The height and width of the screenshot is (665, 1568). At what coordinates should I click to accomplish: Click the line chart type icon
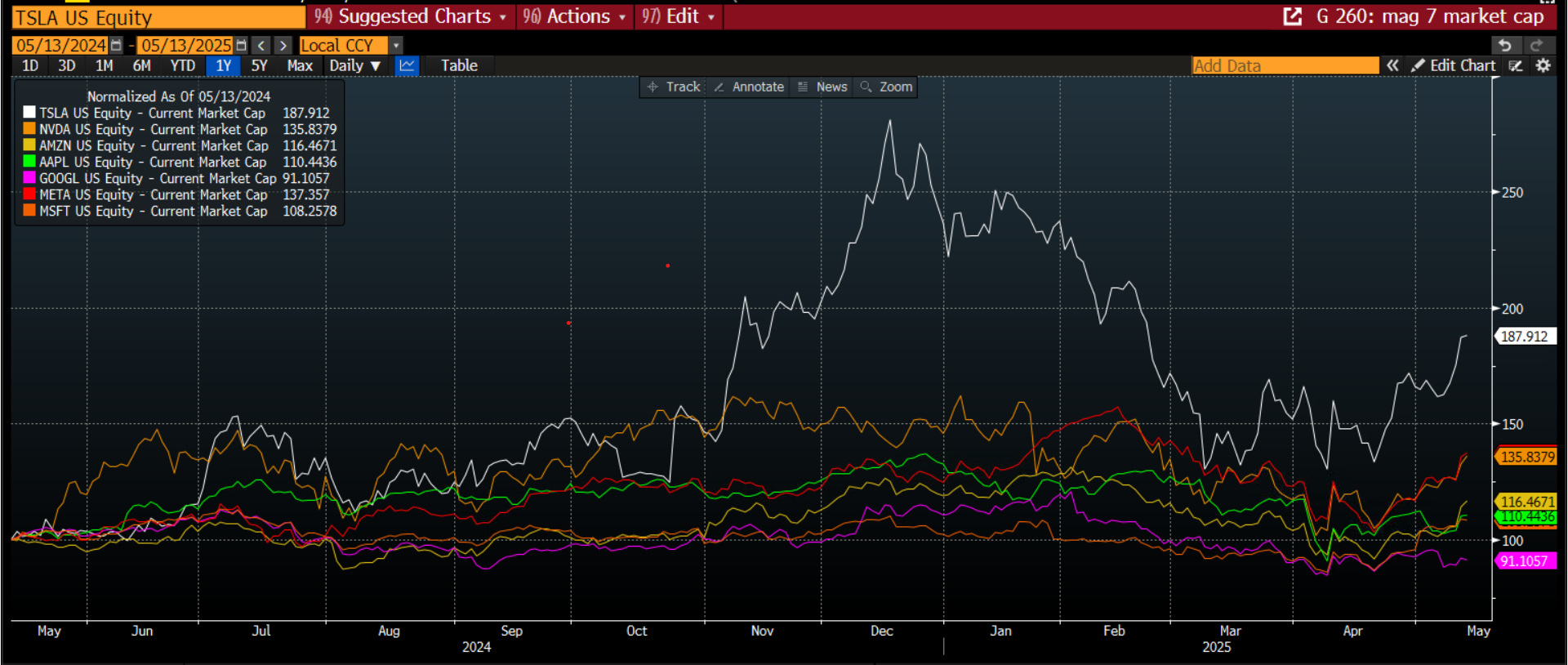coord(407,65)
